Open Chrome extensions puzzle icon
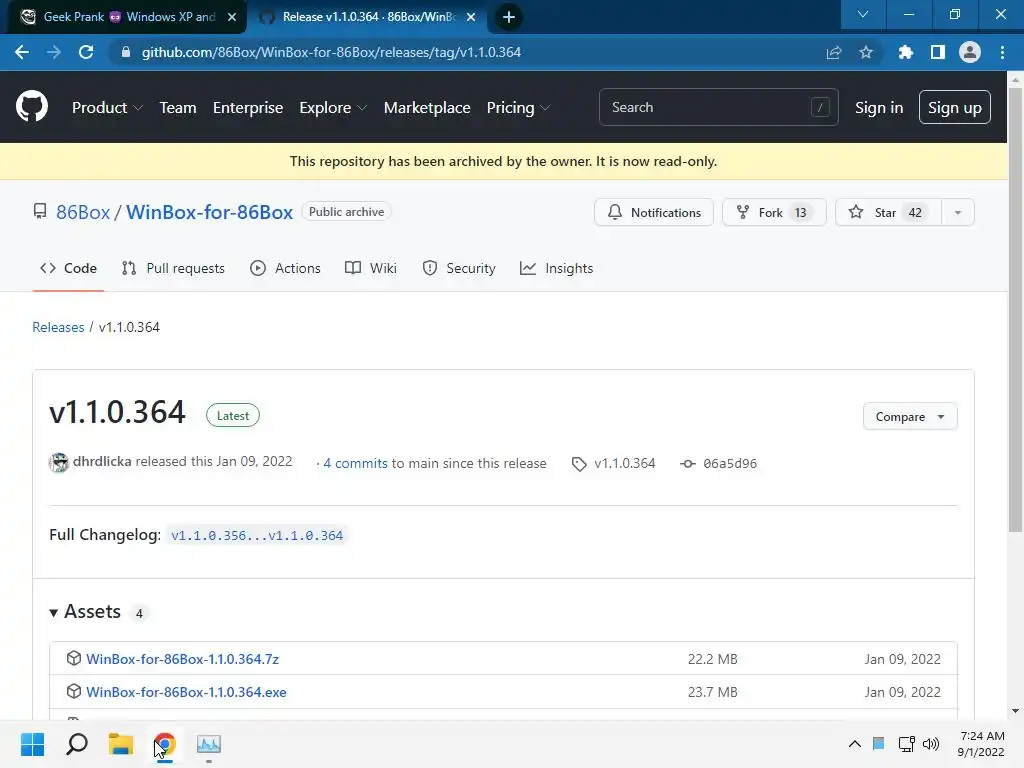The height and width of the screenshot is (768, 1024). tap(905, 52)
